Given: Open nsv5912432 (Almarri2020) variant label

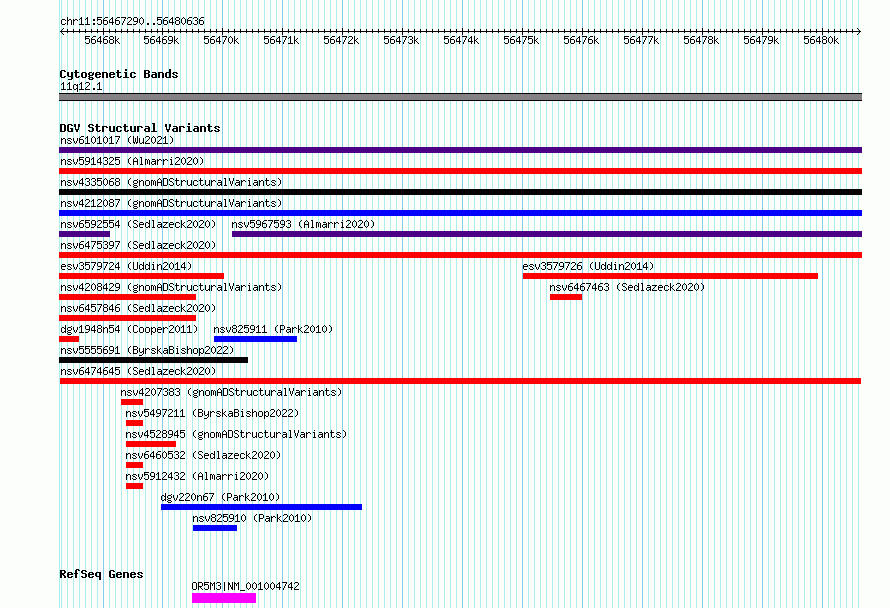Looking at the screenshot, I should point(197,476).
